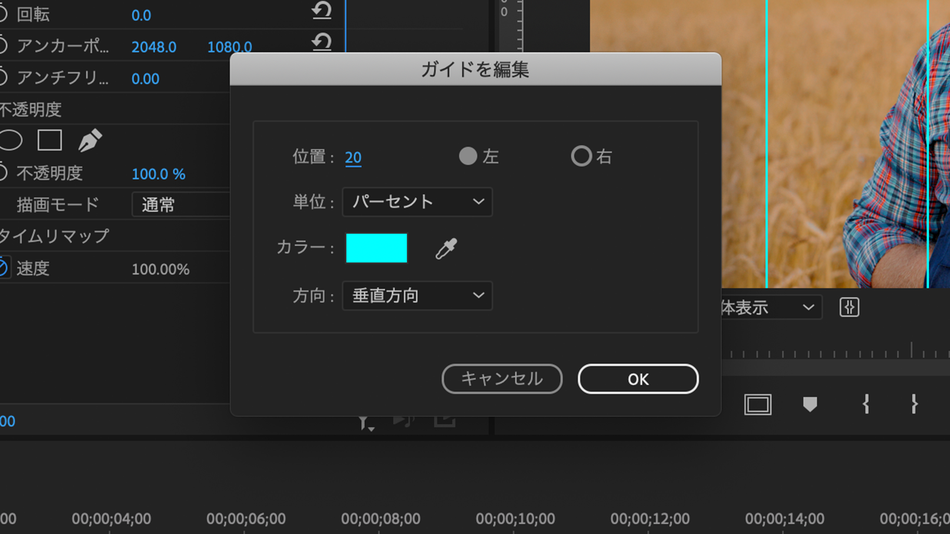
Task: Click the settings icon beside 全体表示 dropdown
Action: 849,308
